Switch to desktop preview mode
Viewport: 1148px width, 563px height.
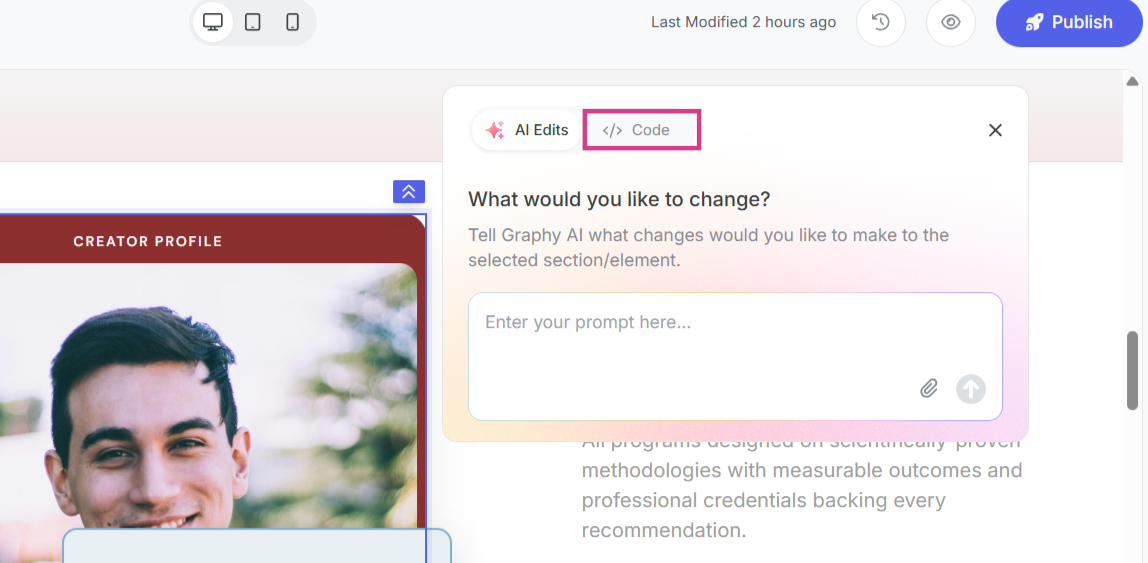(x=213, y=22)
